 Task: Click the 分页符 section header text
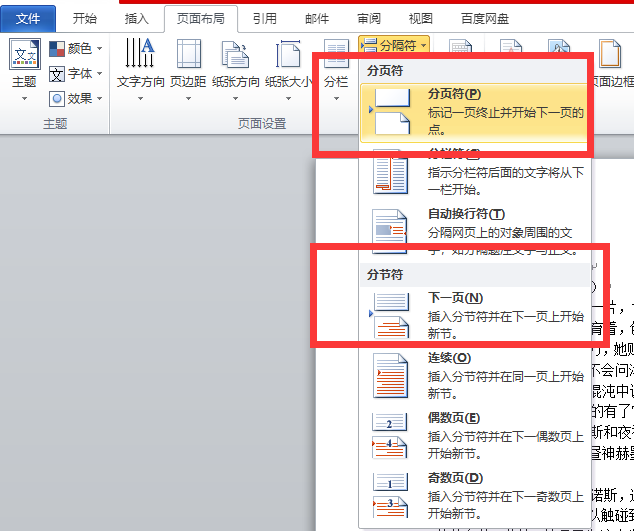(x=385, y=71)
